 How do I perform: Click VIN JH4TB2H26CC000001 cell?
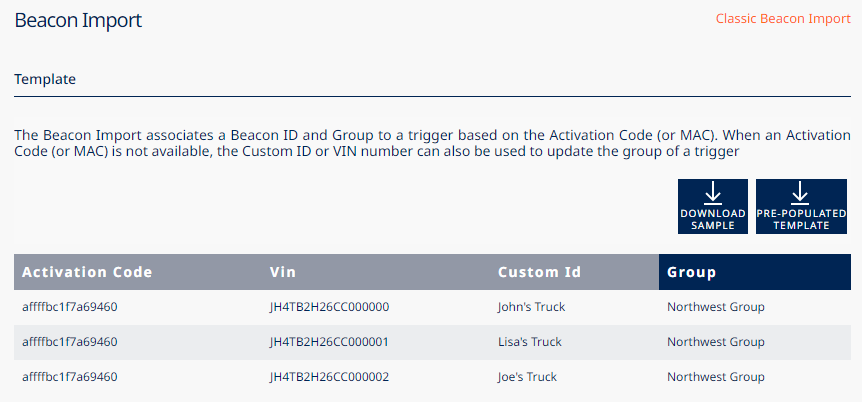(329, 342)
